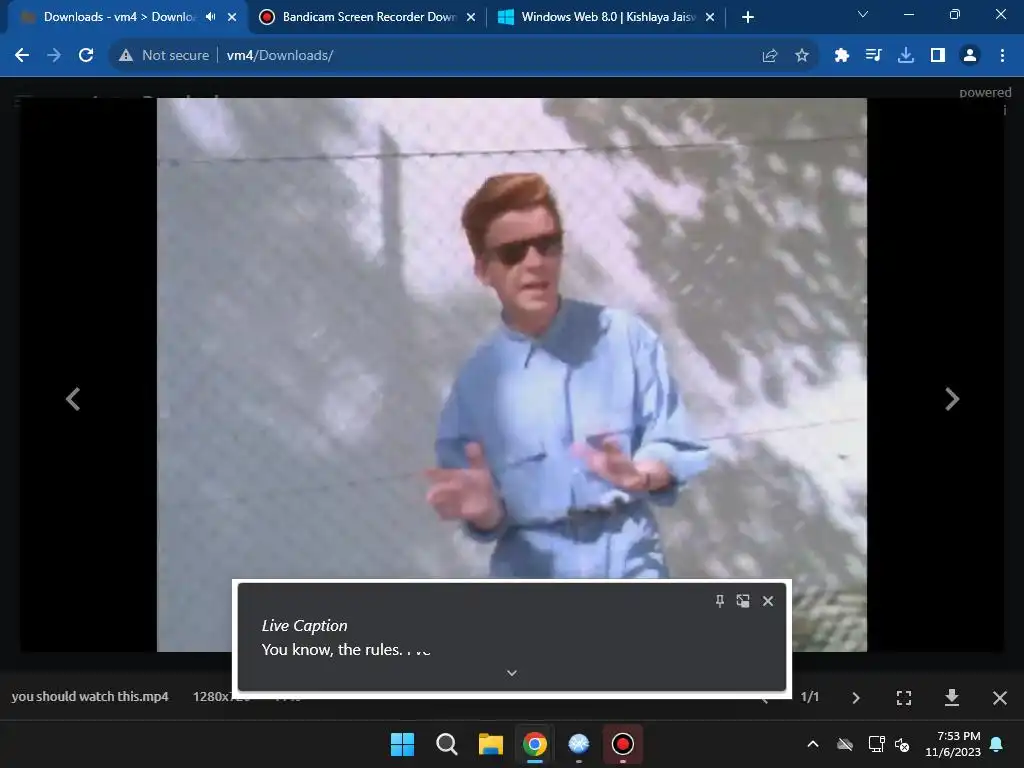Open File Explorer from taskbar
The image size is (1024, 768).
490,744
